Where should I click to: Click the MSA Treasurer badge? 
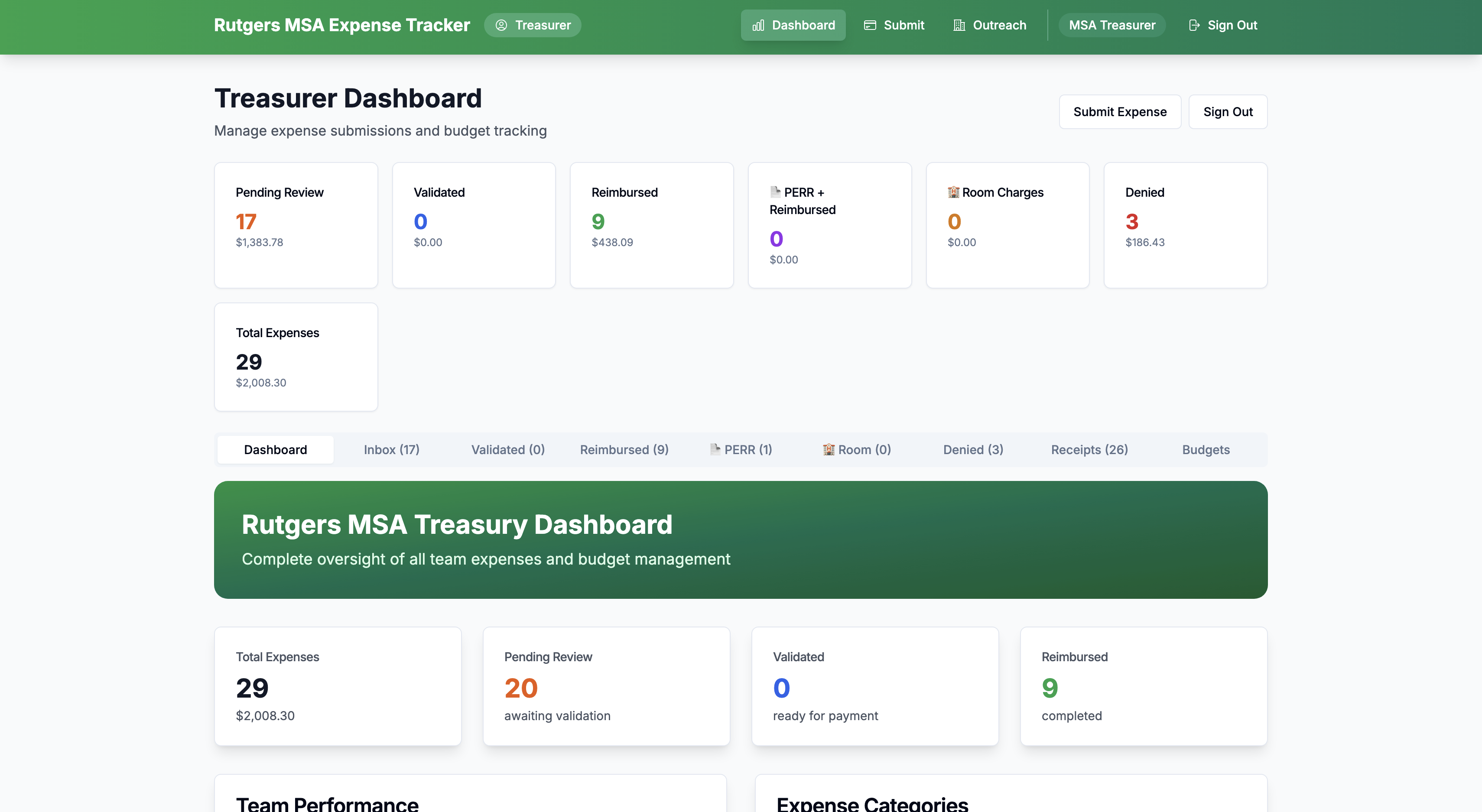pyautogui.click(x=1111, y=25)
